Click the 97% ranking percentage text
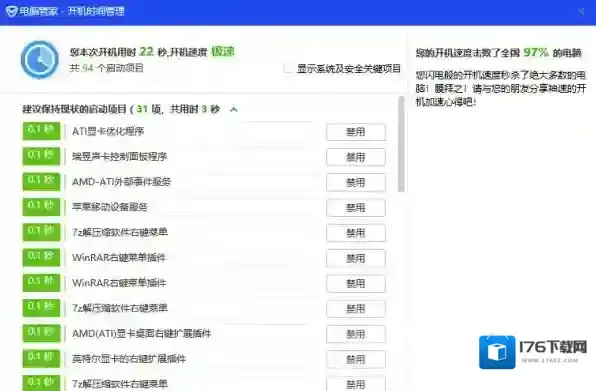This screenshot has height=391, width=596. (x=536, y=52)
